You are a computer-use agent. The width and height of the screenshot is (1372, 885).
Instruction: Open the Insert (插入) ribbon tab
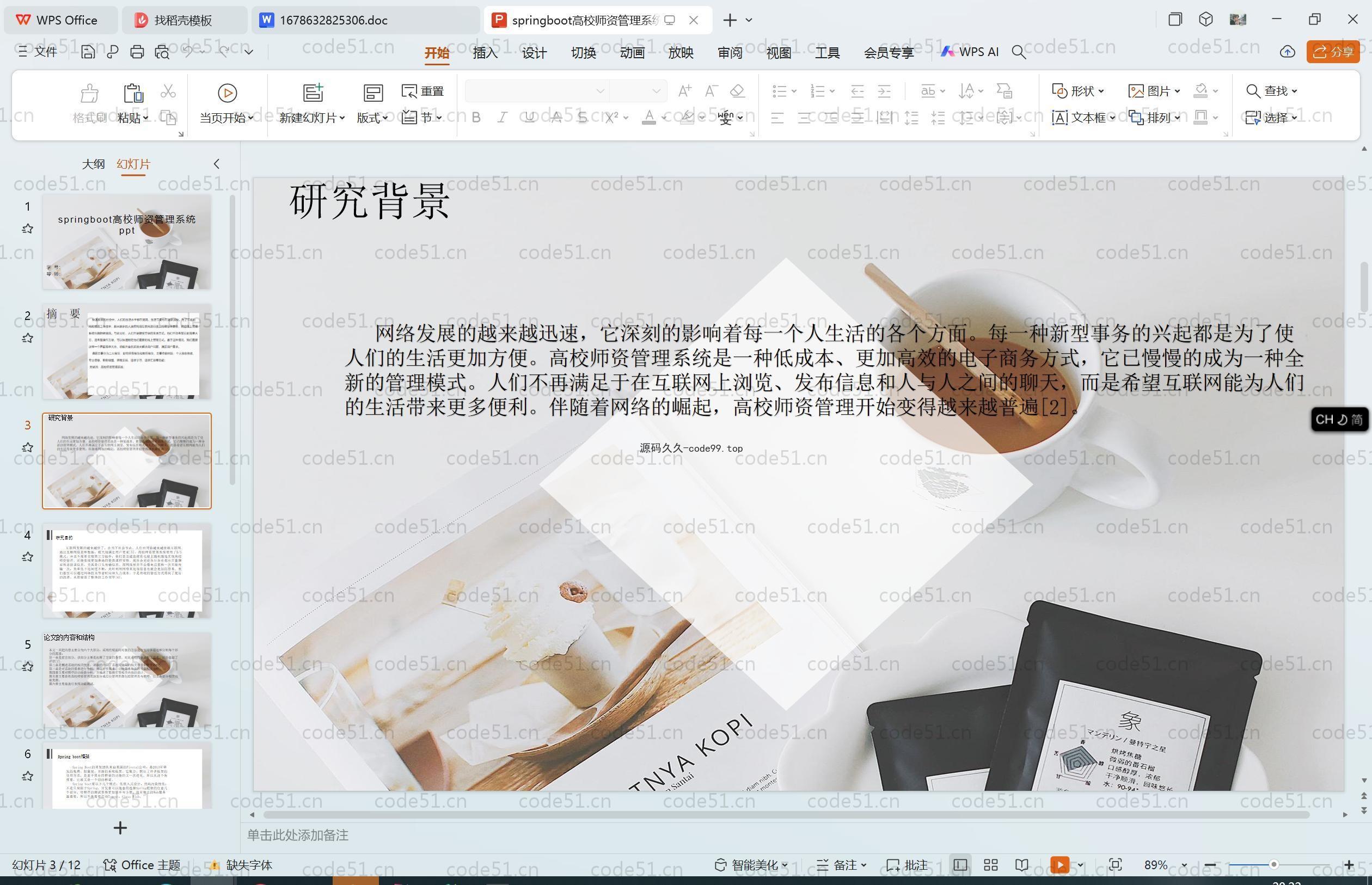485,53
